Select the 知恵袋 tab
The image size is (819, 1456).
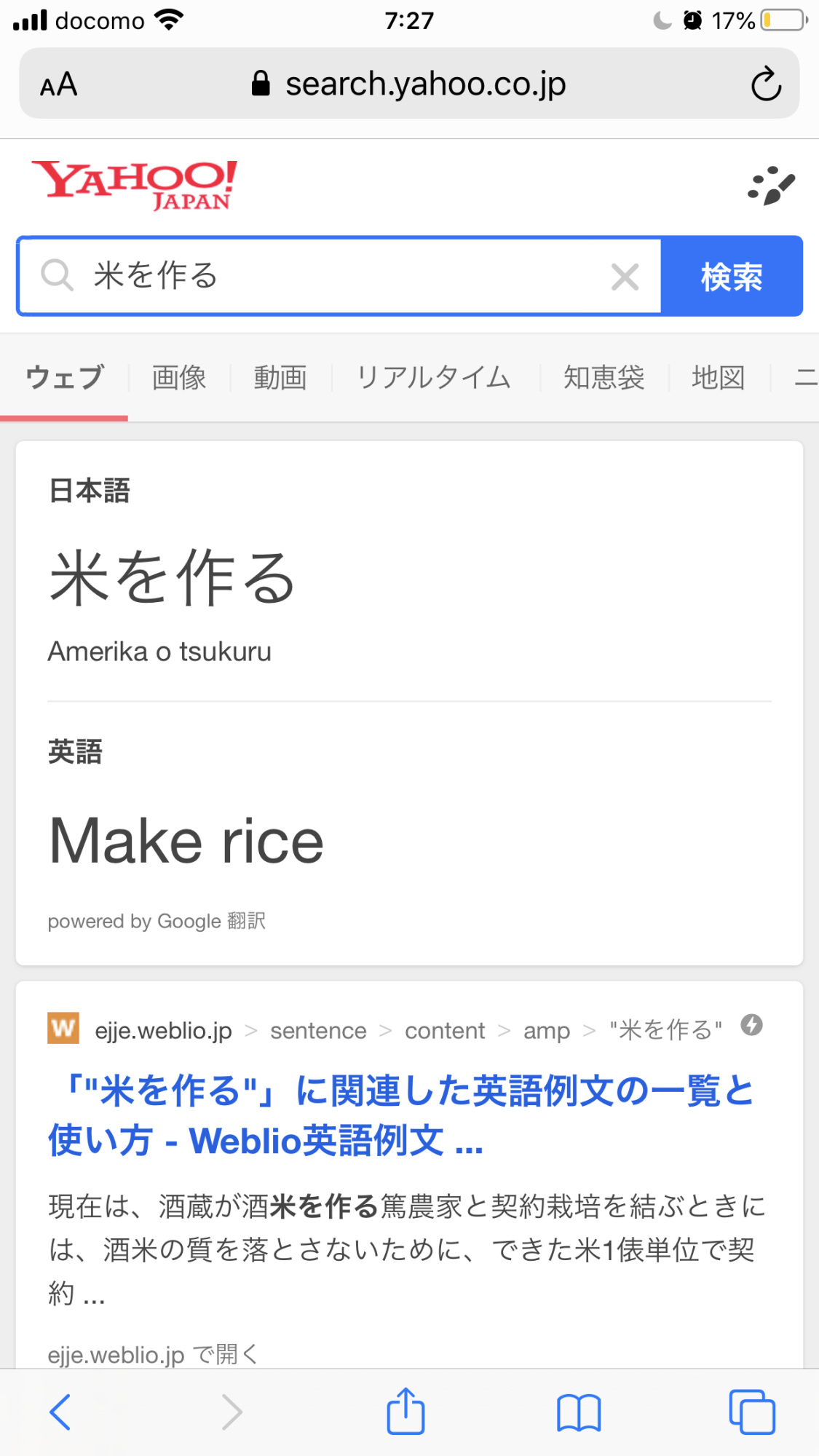point(604,378)
